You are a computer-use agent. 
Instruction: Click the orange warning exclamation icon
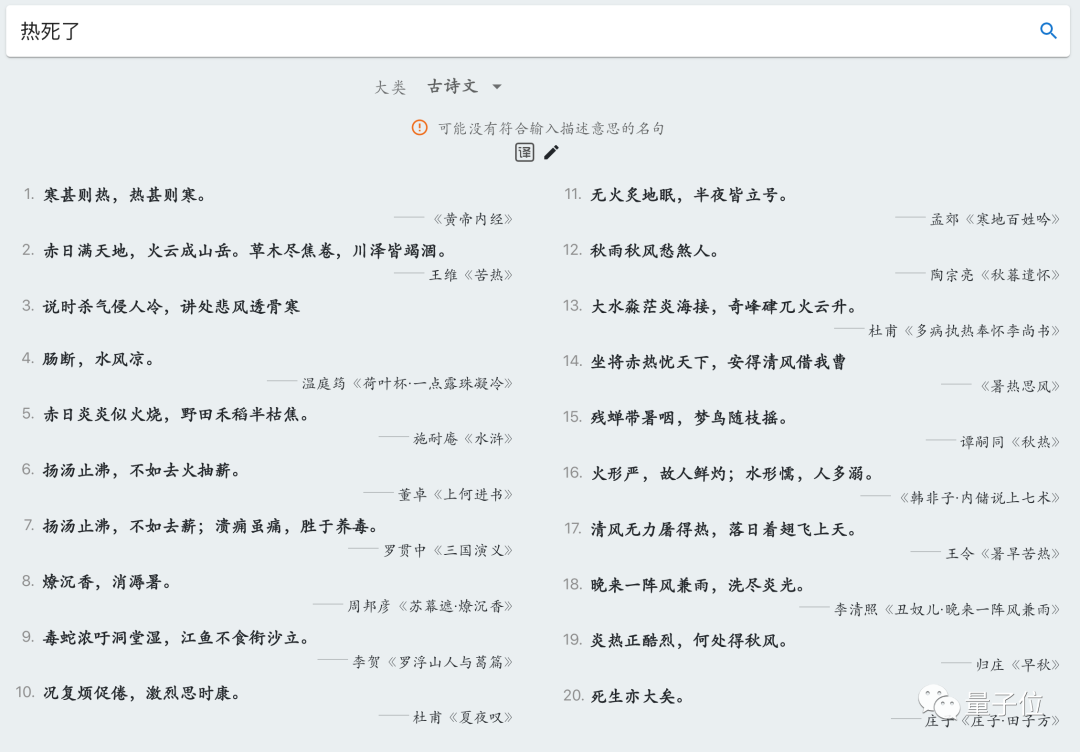pyautogui.click(x=419, y=127)
